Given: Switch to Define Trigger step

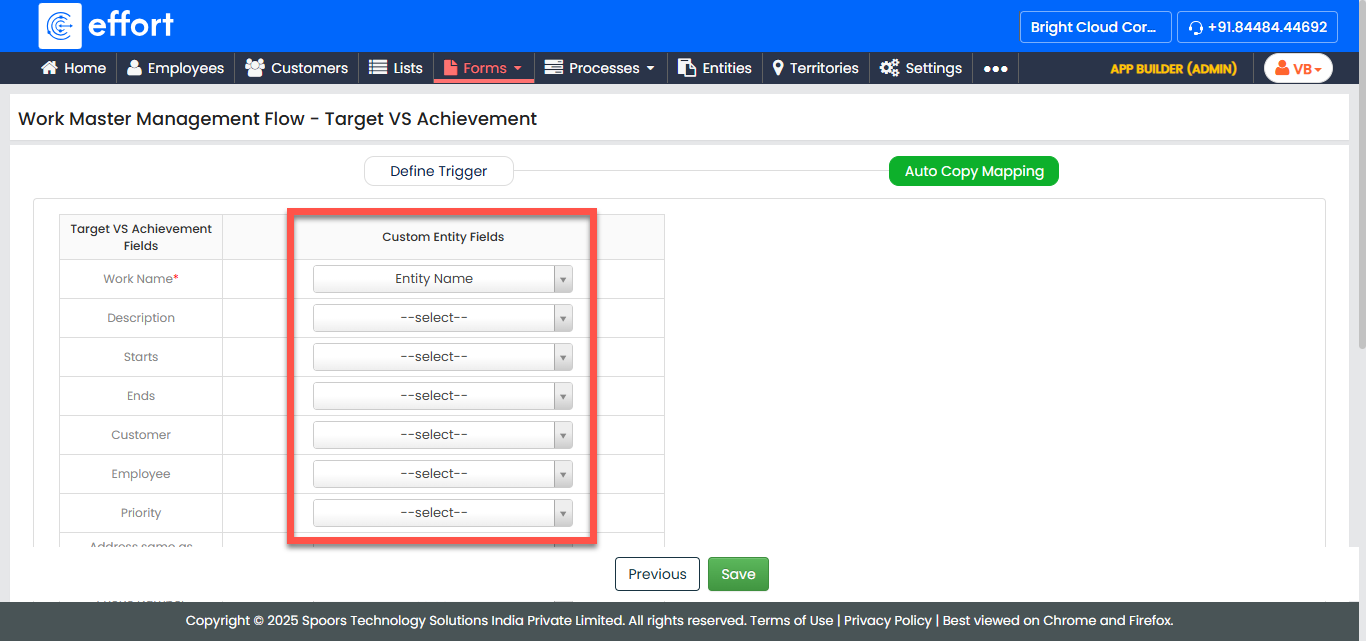Looking at the screenshot, I should coord(438,171).
